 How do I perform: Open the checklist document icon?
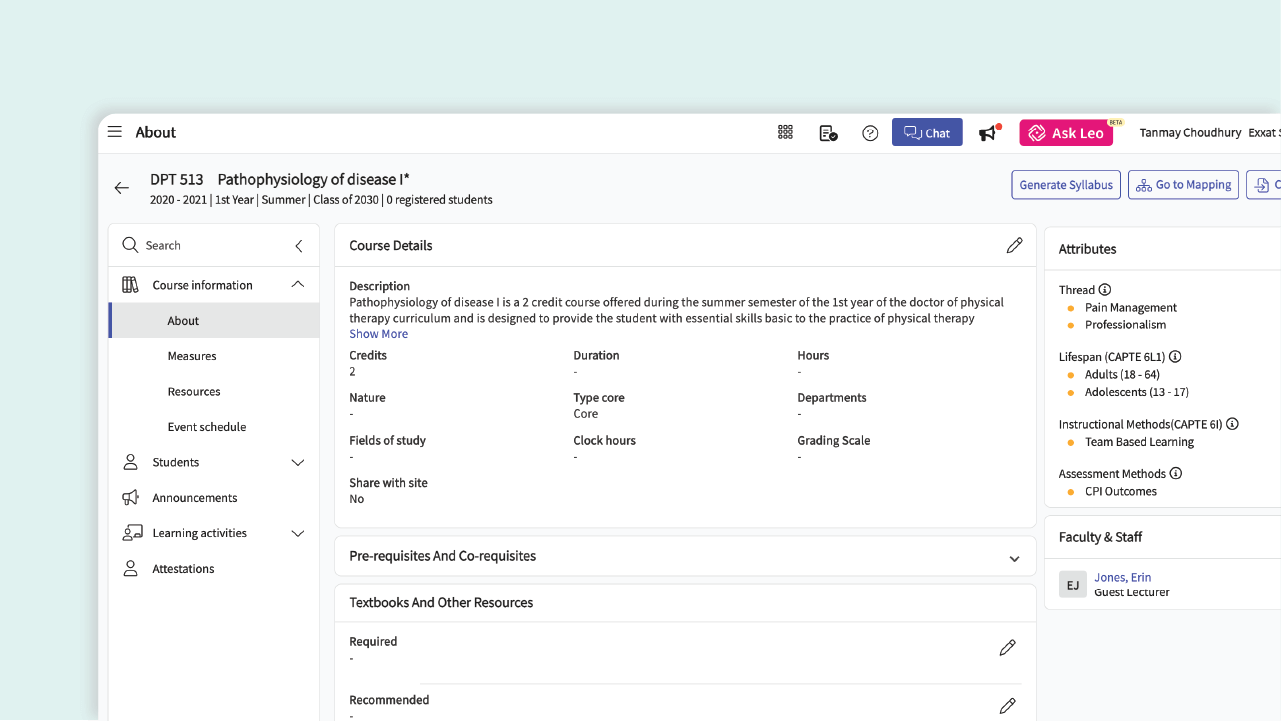(828, 132)
